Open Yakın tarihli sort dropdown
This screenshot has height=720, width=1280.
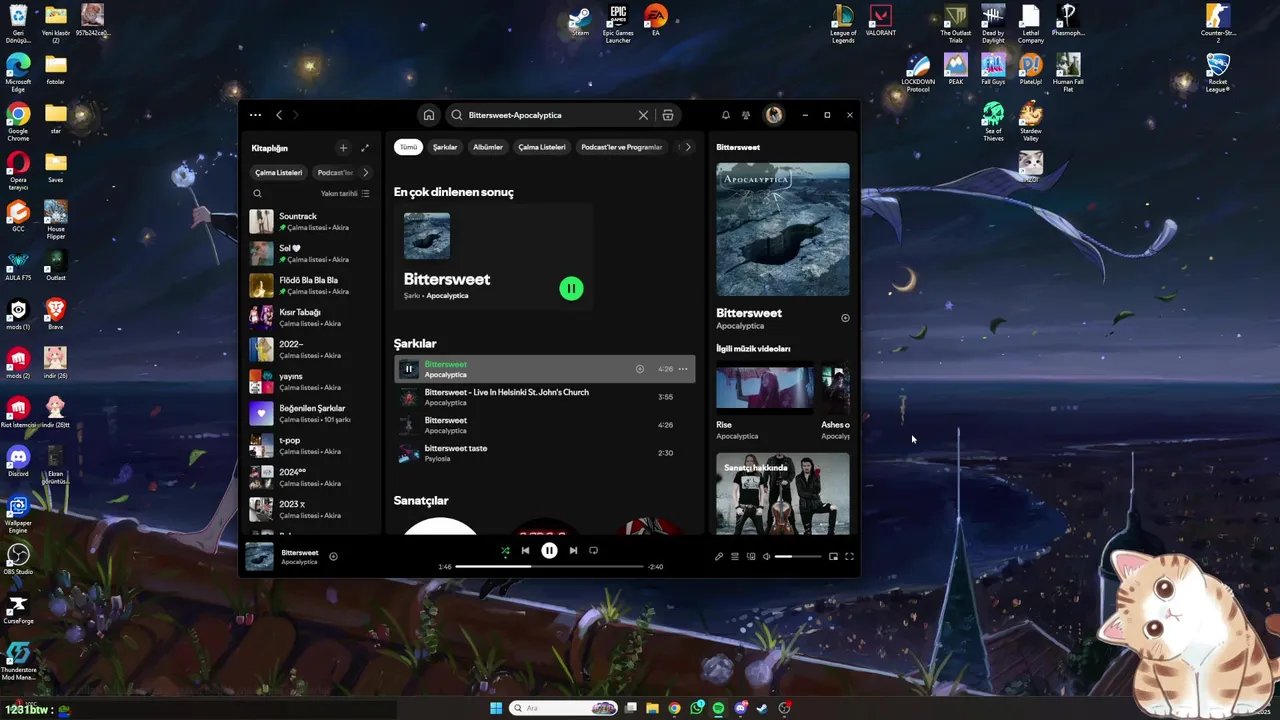345,194
